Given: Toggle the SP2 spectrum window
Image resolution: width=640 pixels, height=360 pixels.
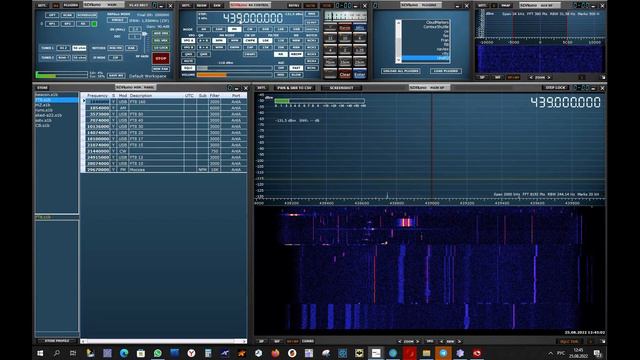Looking at the screenshot, I should pyautogui.click(x=68, y=24).
